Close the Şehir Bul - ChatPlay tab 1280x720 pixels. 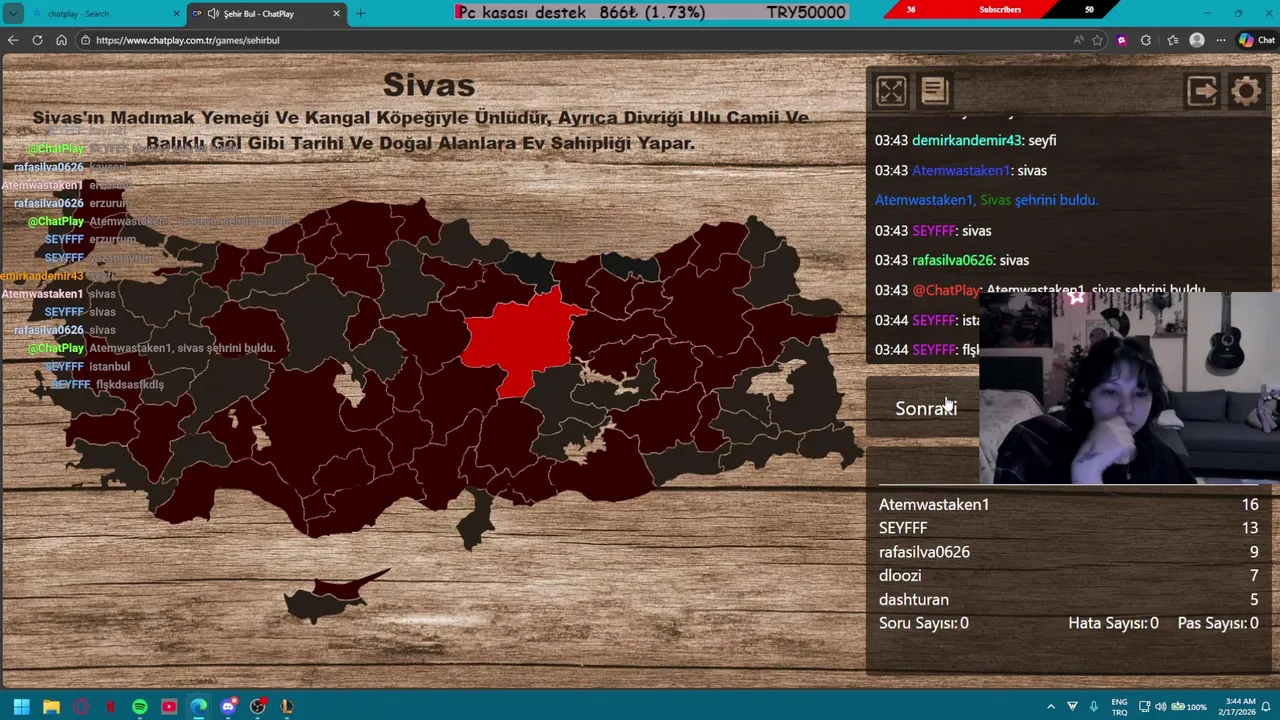pyautogui.click(x=337, y=13)
